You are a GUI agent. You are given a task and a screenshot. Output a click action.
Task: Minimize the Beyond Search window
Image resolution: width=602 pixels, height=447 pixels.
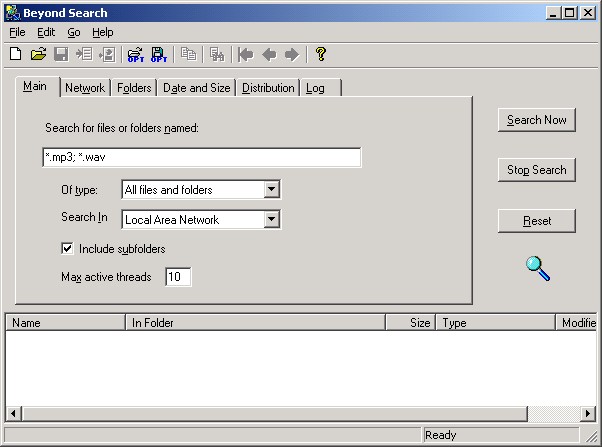tap(553, 13)
